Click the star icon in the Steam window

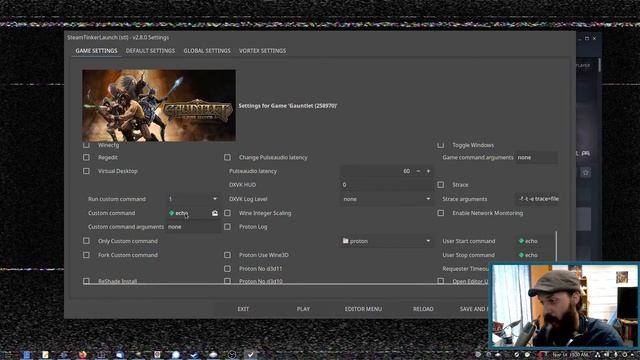point(586,172)
